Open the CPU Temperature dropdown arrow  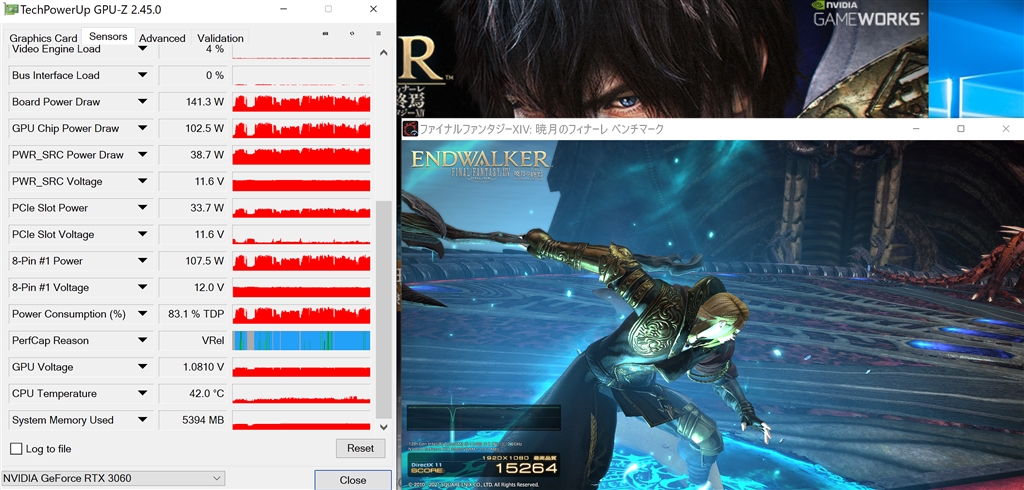[x=142, y=393]
